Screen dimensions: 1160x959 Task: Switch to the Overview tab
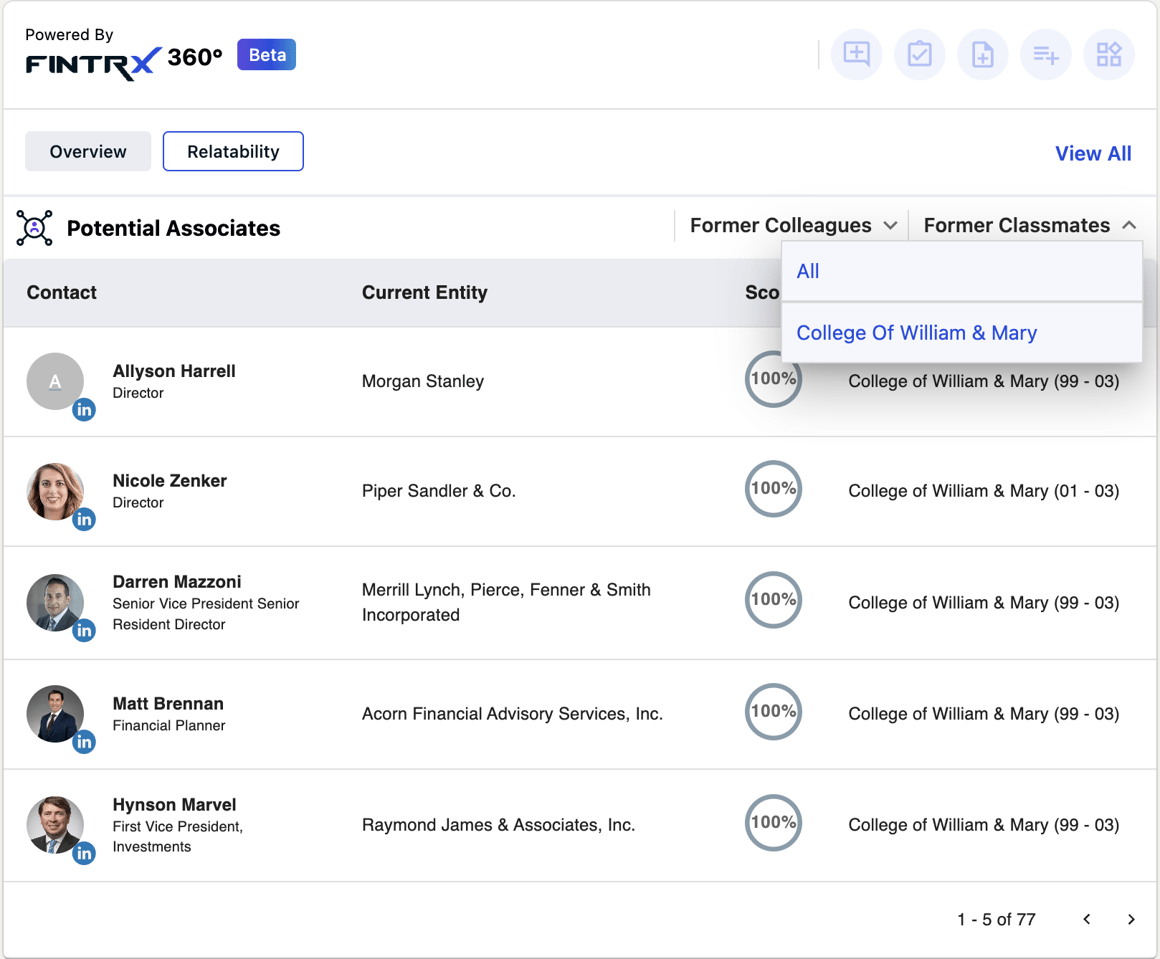pyautogui.click(x=88, y=152)
